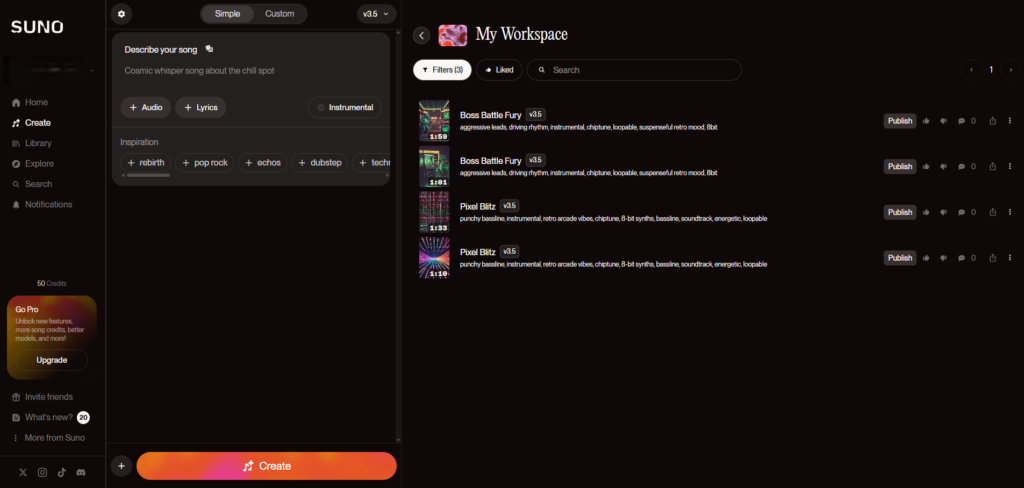Add the rebirth inspiration tag
This screenshot has width=1024, height=488.
[x=146, y=163]
